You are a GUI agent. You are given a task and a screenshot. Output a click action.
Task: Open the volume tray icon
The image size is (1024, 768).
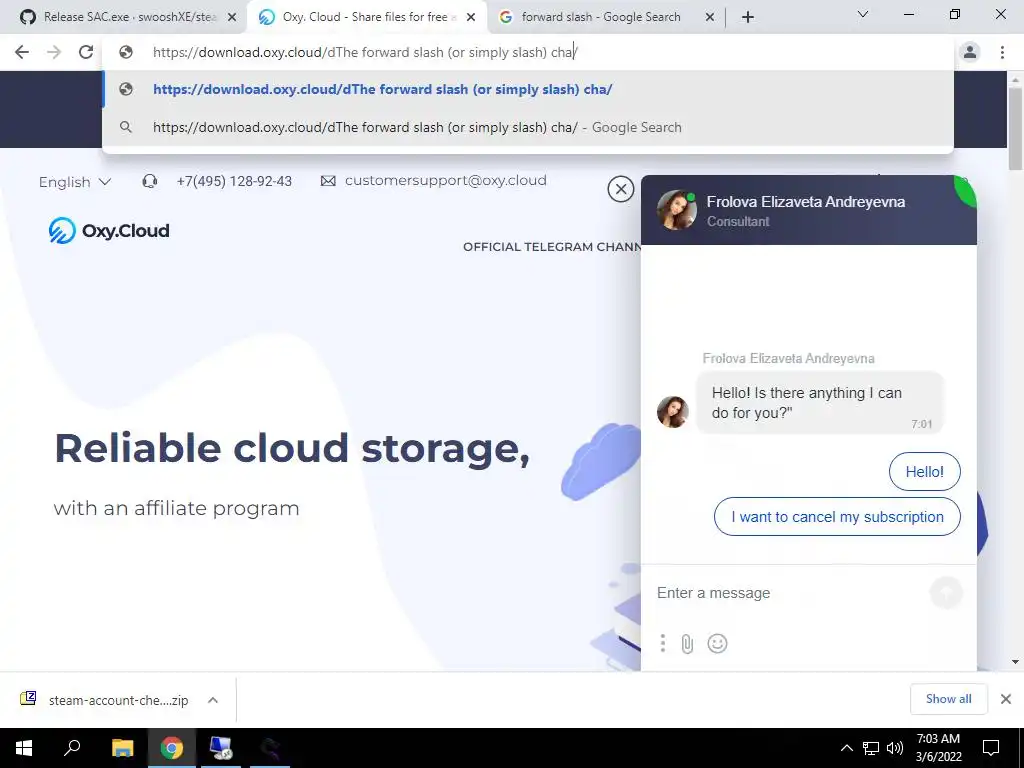pos(894,748)
